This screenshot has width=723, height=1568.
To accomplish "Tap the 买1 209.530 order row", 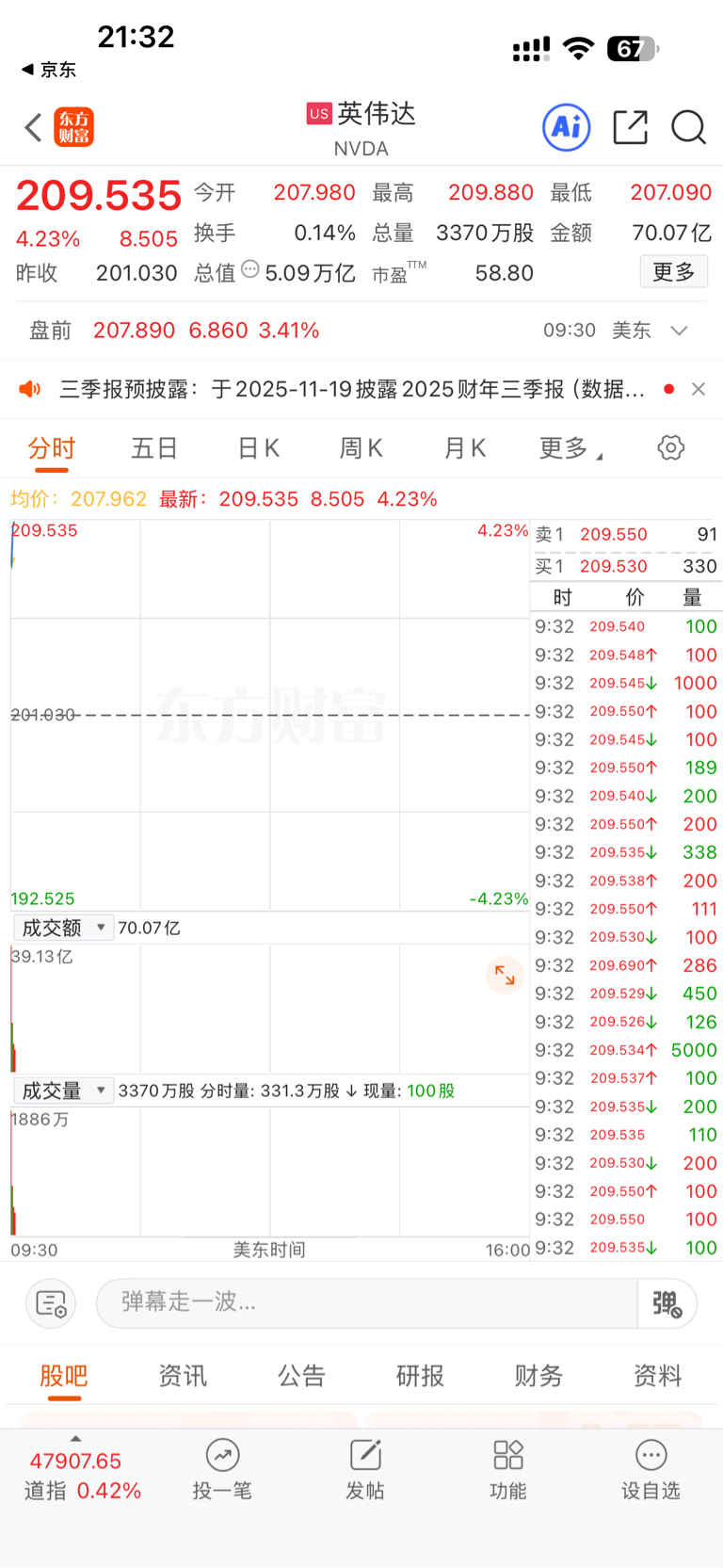I will (626, 566).
